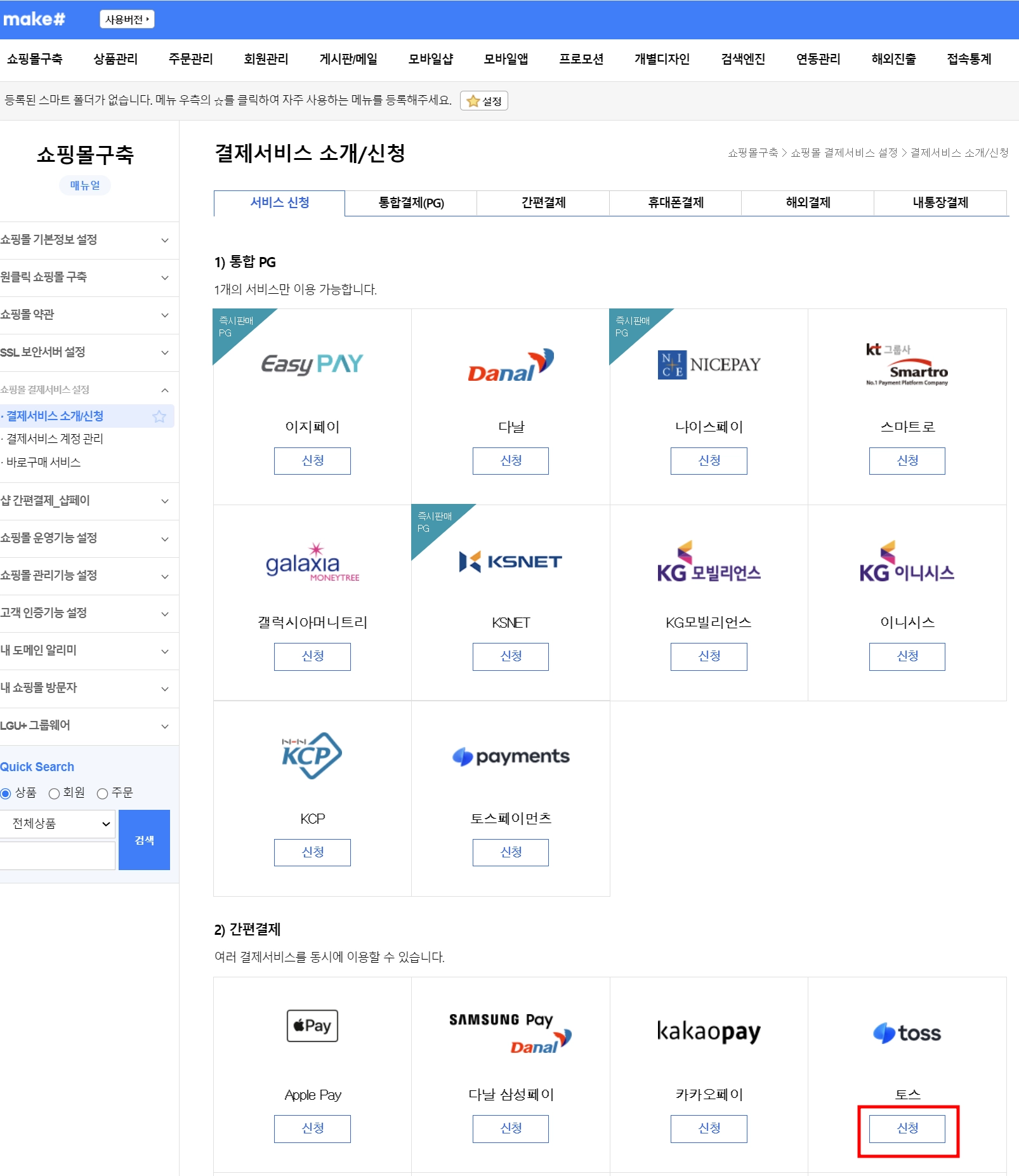Click the EasyPAY logo

(x=312, y=364)
